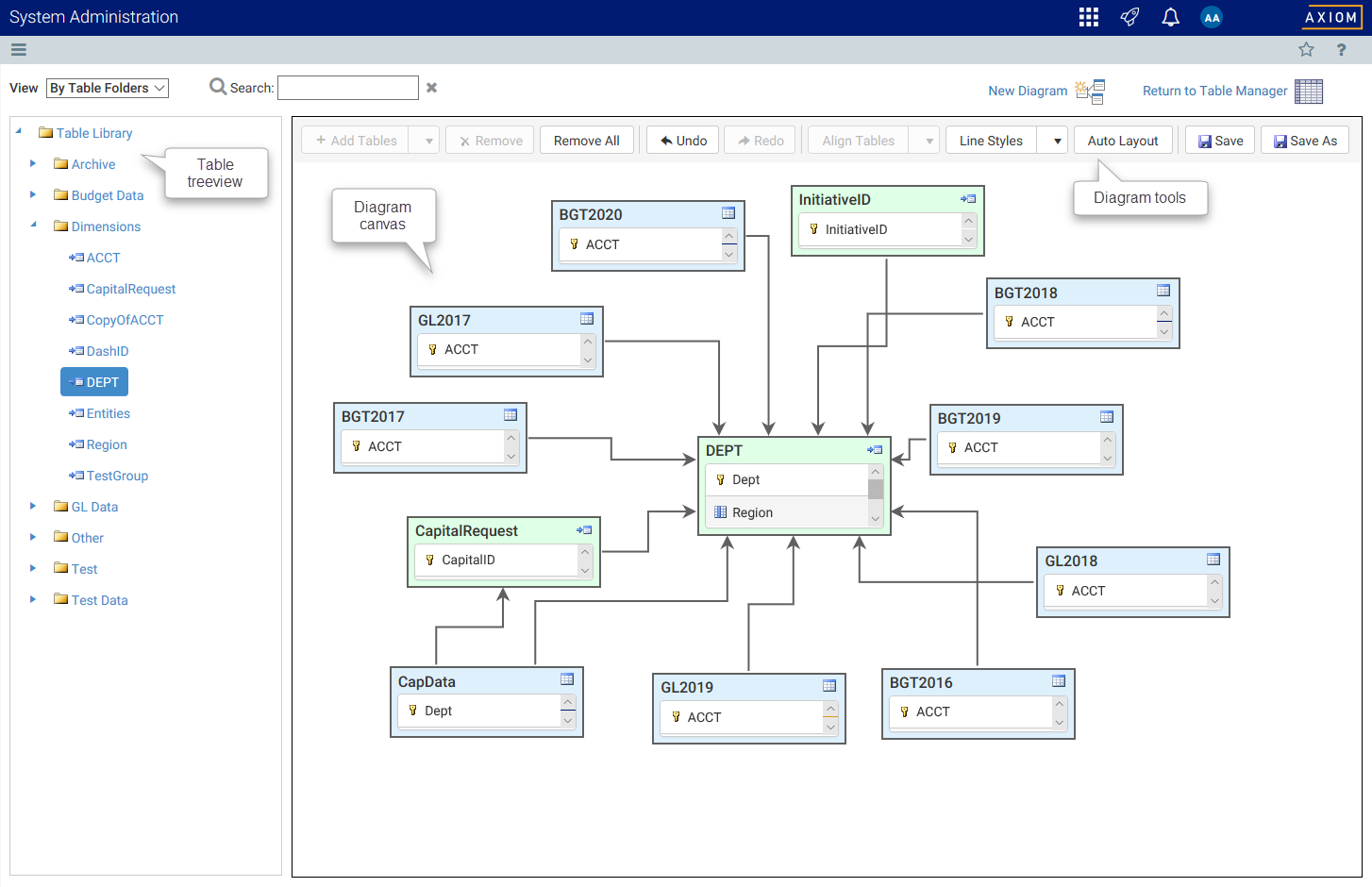Click the Return to Table Manager grid icon
This screenshot has width=1372, height=887.
point(1308,91)
